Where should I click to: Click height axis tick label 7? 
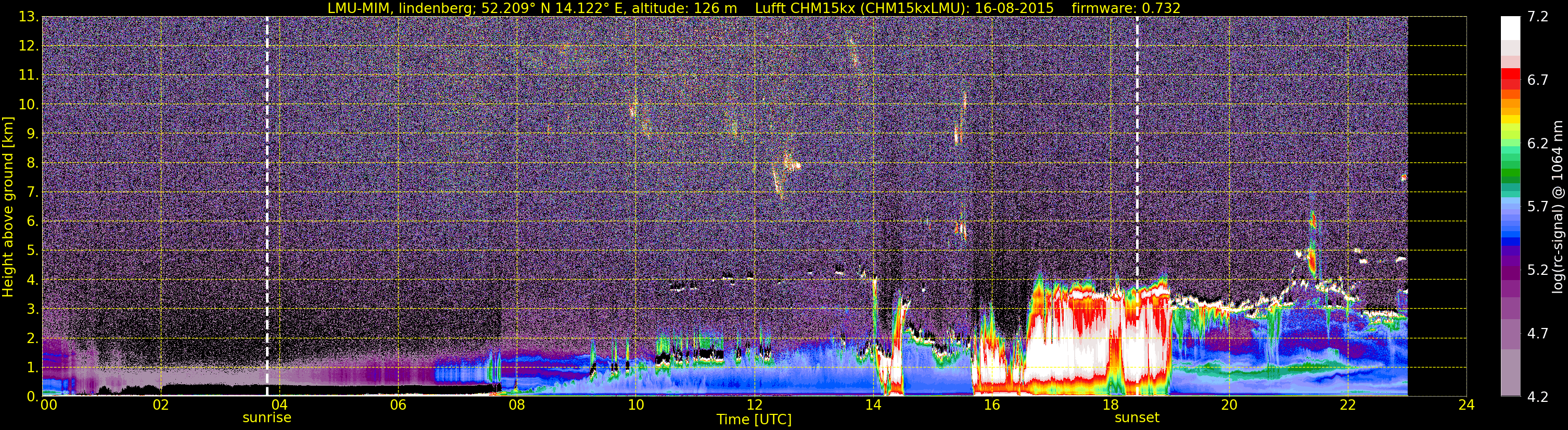(x=33, y=193)
